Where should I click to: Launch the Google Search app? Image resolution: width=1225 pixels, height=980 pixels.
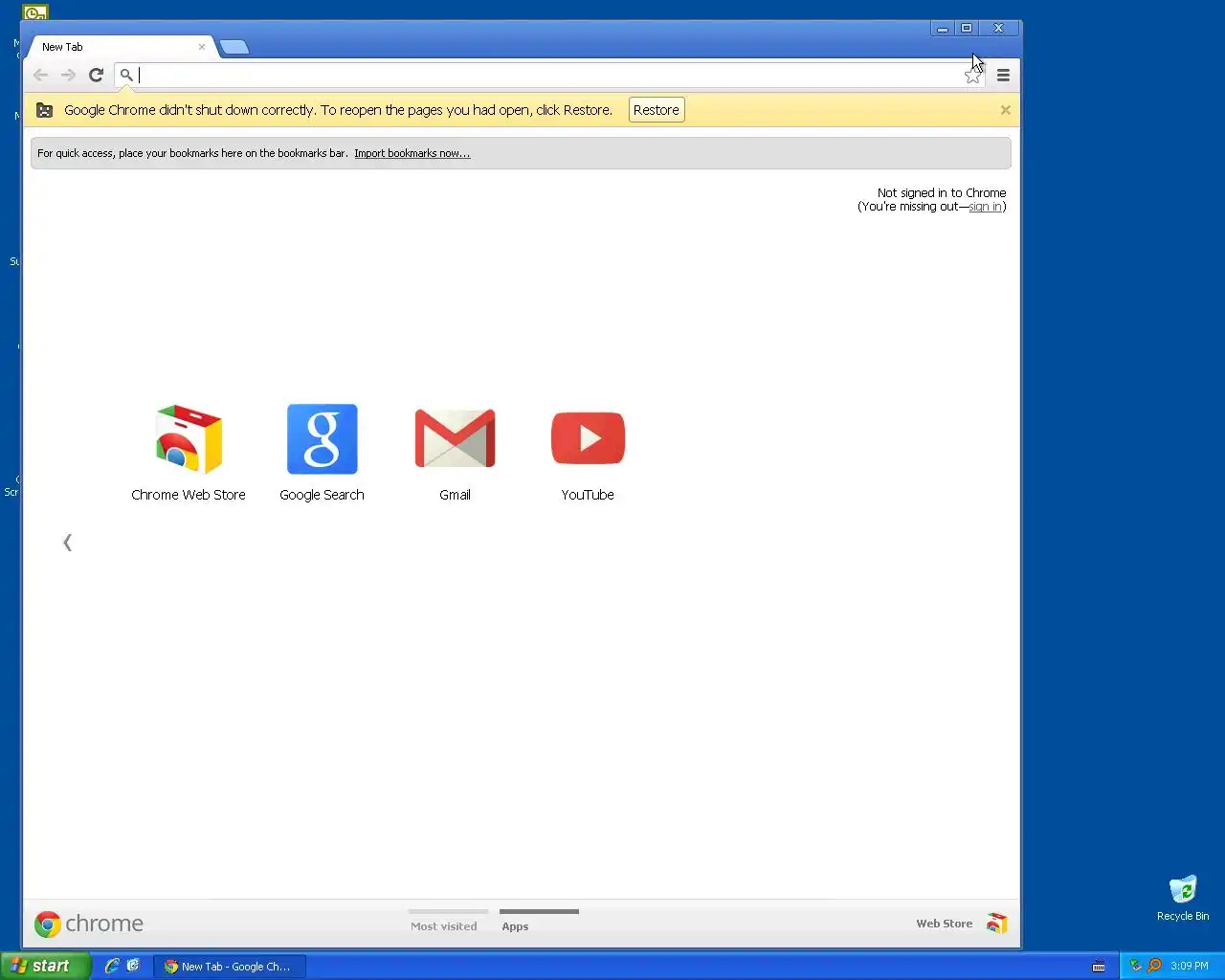tap(322, 453)
